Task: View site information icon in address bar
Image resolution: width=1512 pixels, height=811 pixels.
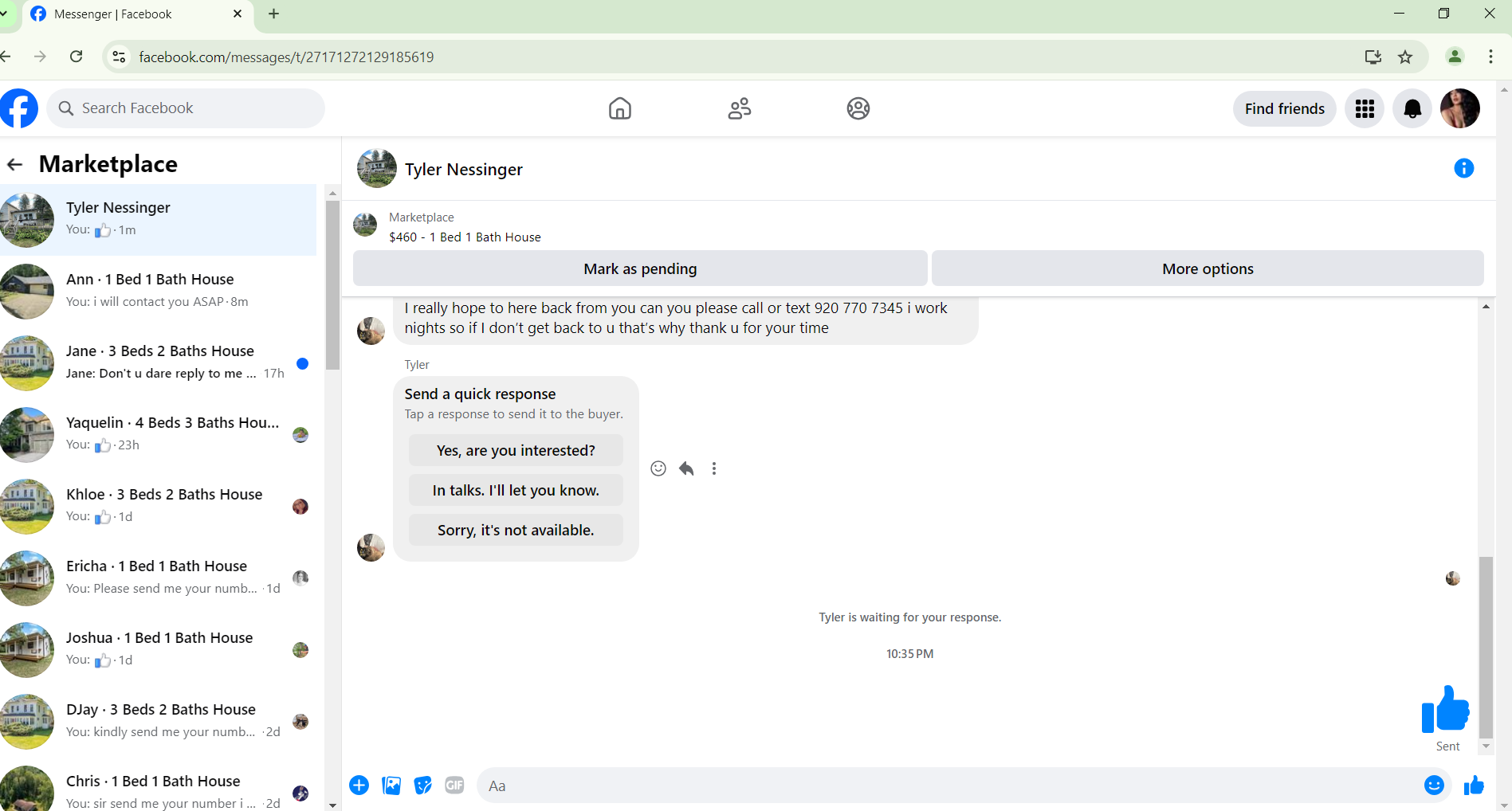Action: [119, 57]
